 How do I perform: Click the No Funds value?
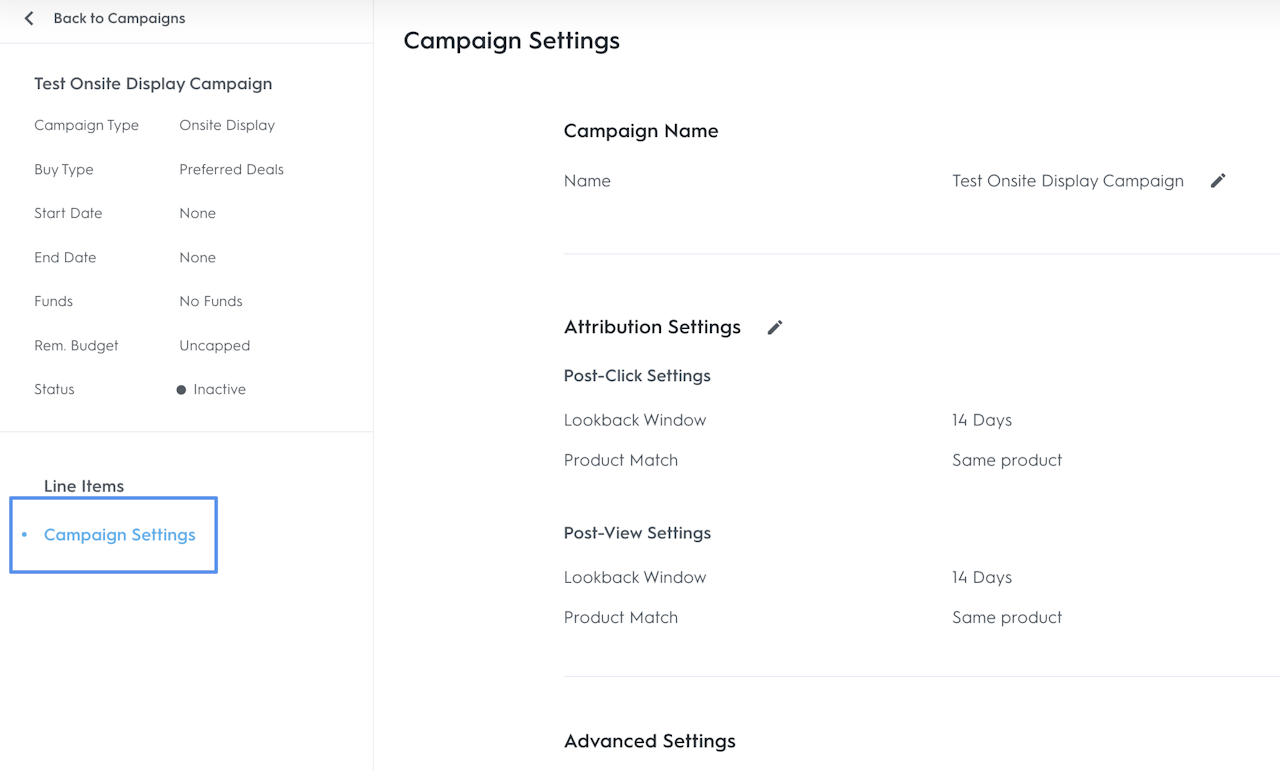point(210,301)
